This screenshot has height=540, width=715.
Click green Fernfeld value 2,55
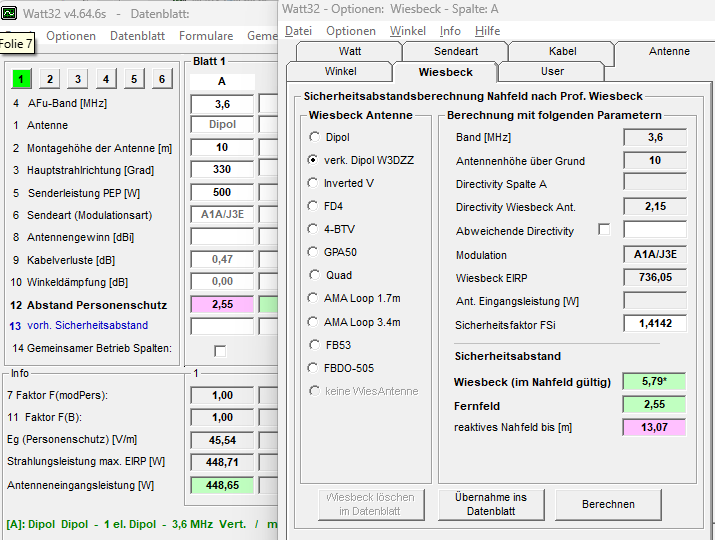[x=654, y=404]
